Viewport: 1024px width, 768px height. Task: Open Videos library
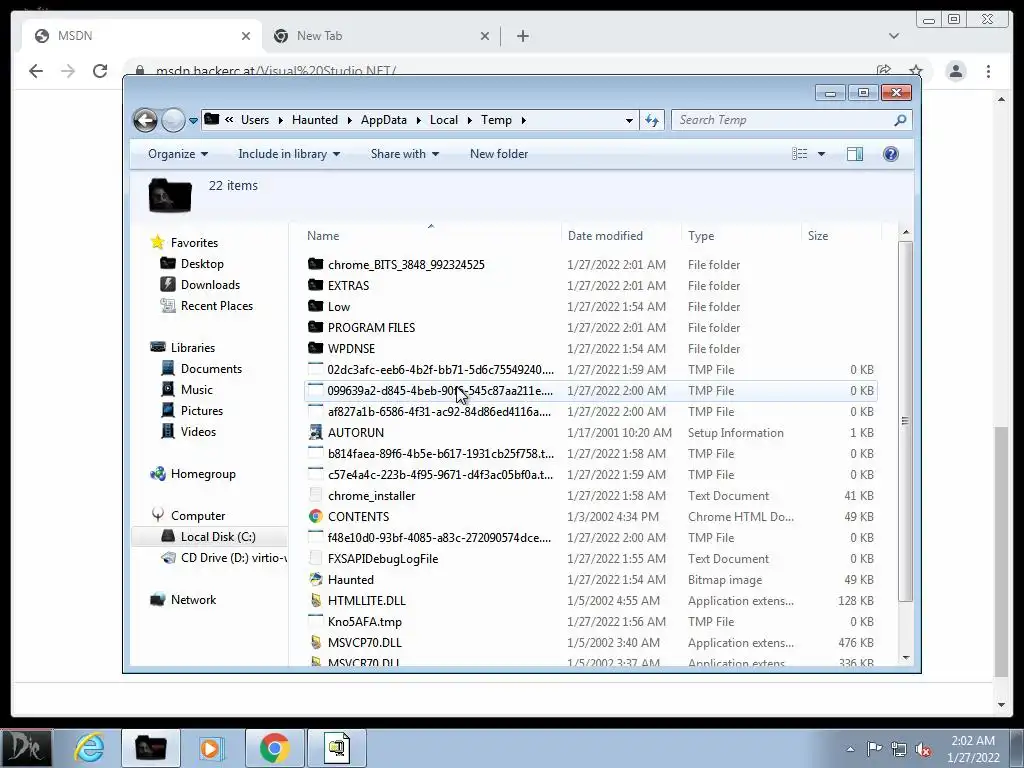click(198, 432)
